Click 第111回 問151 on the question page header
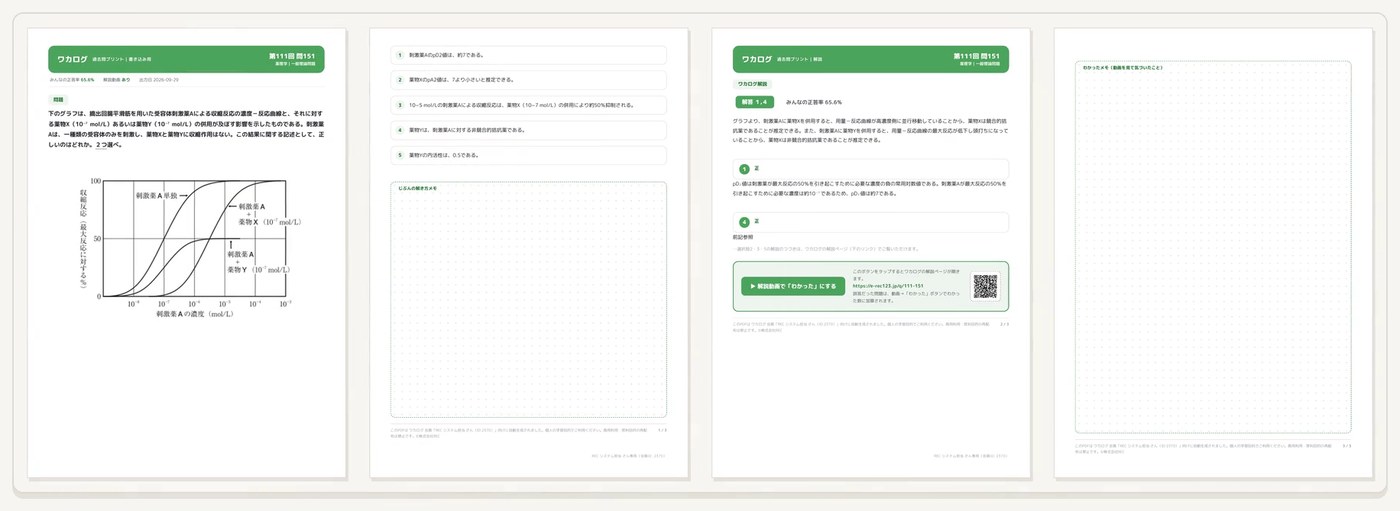Viewport: 1400px width, 511px height. pos(294,56)
